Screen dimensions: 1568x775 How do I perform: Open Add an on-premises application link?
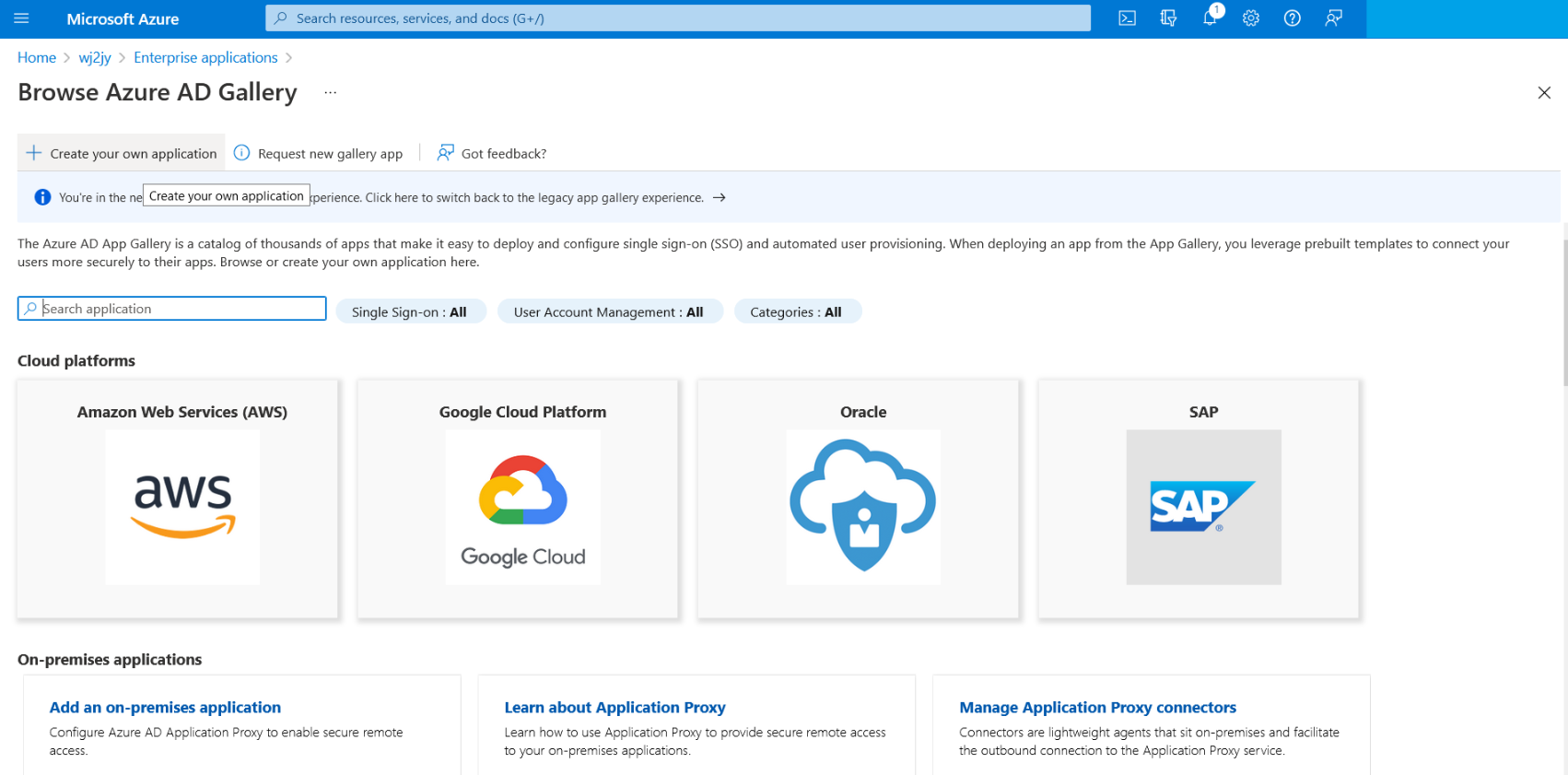coord(165,708)
